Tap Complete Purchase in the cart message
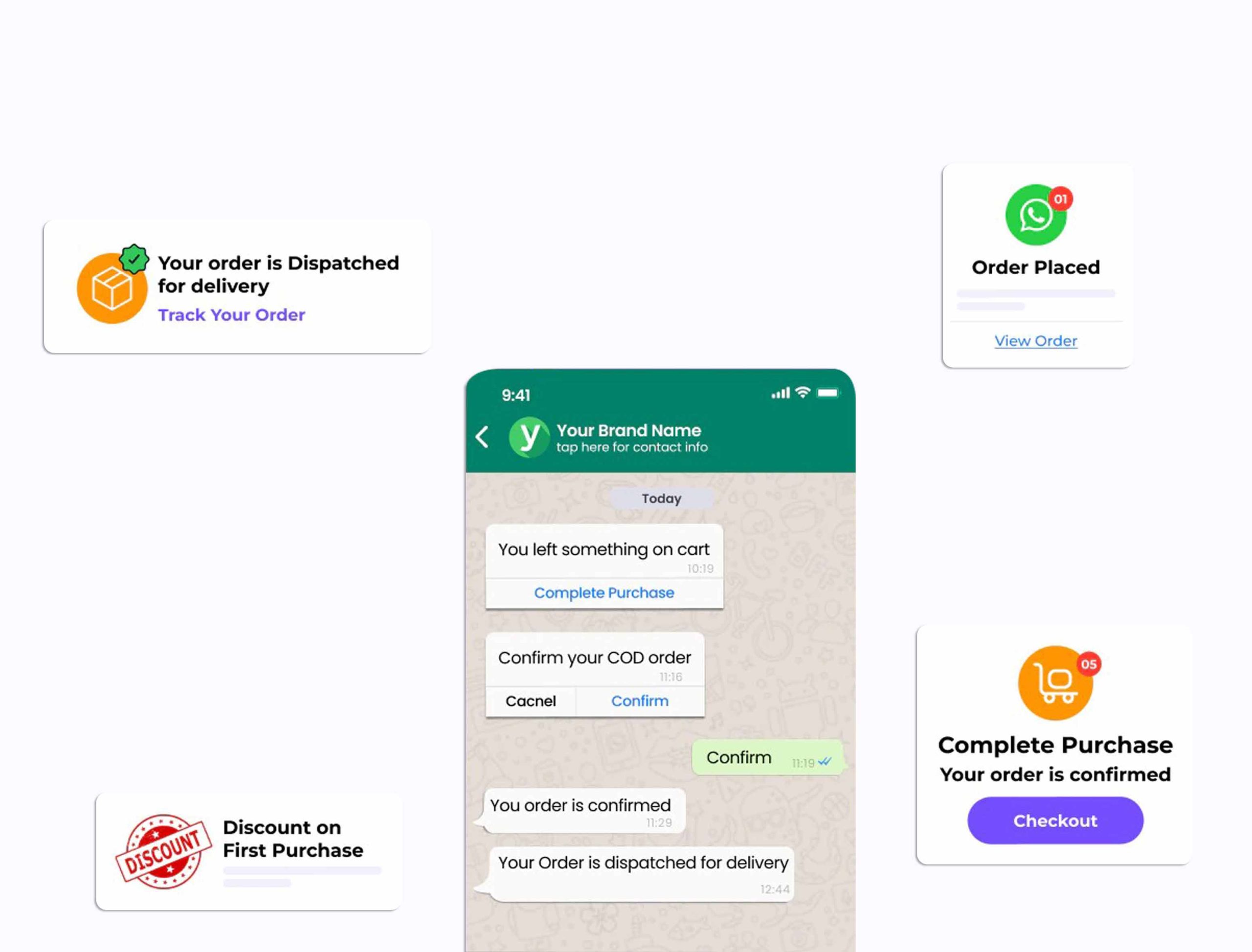Viewport: 1252px width, 952px height. (604, 593)
